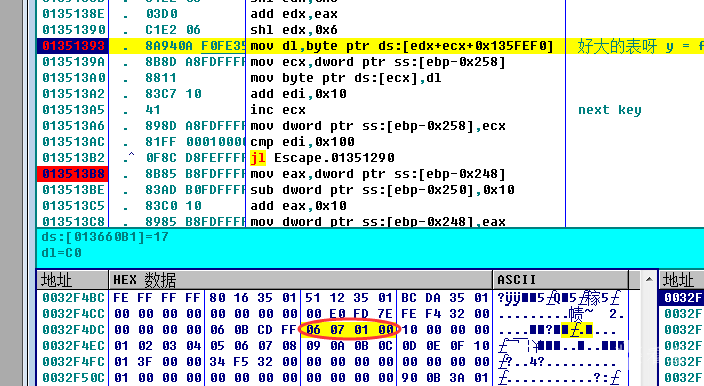Click address 01351390 row
Screen dimensions: 704x386
[73, 30]
